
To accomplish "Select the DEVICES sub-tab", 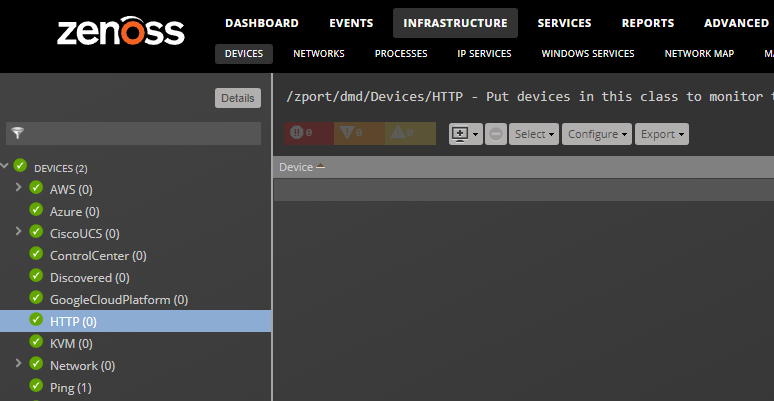I will (x=244, y=54).
